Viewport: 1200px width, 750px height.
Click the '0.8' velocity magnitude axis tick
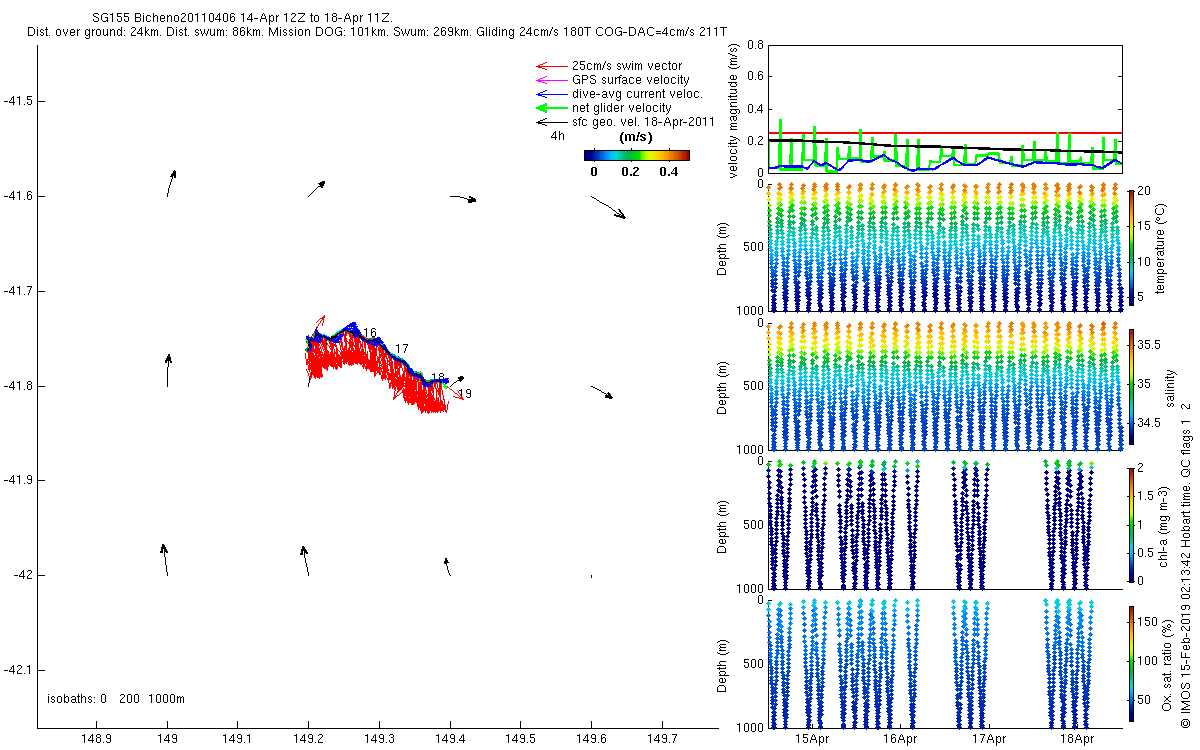pyautogui.click(x=755, y=46)
